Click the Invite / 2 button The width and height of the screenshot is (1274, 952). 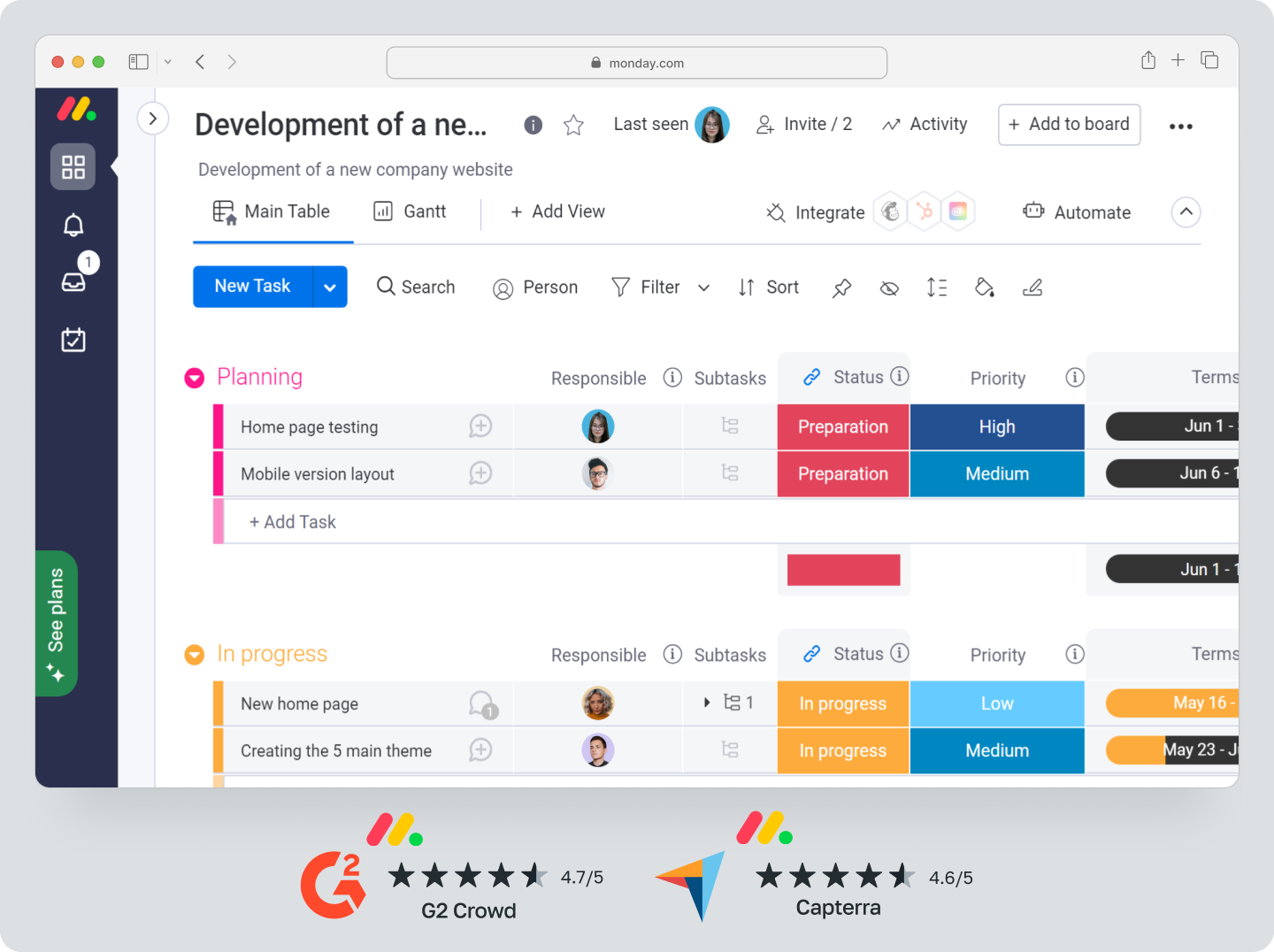(x=804, y=124)
